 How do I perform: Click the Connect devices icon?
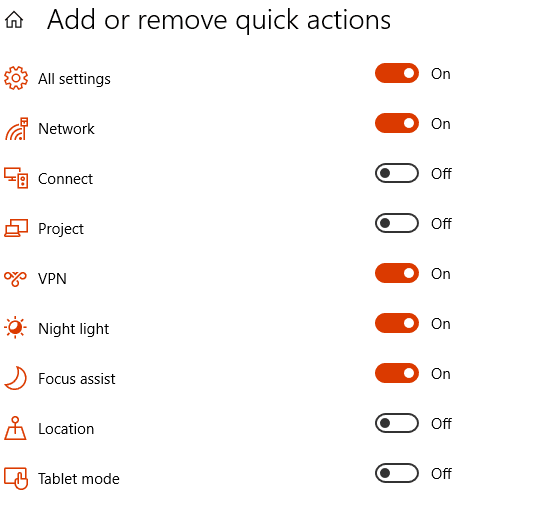16,178
